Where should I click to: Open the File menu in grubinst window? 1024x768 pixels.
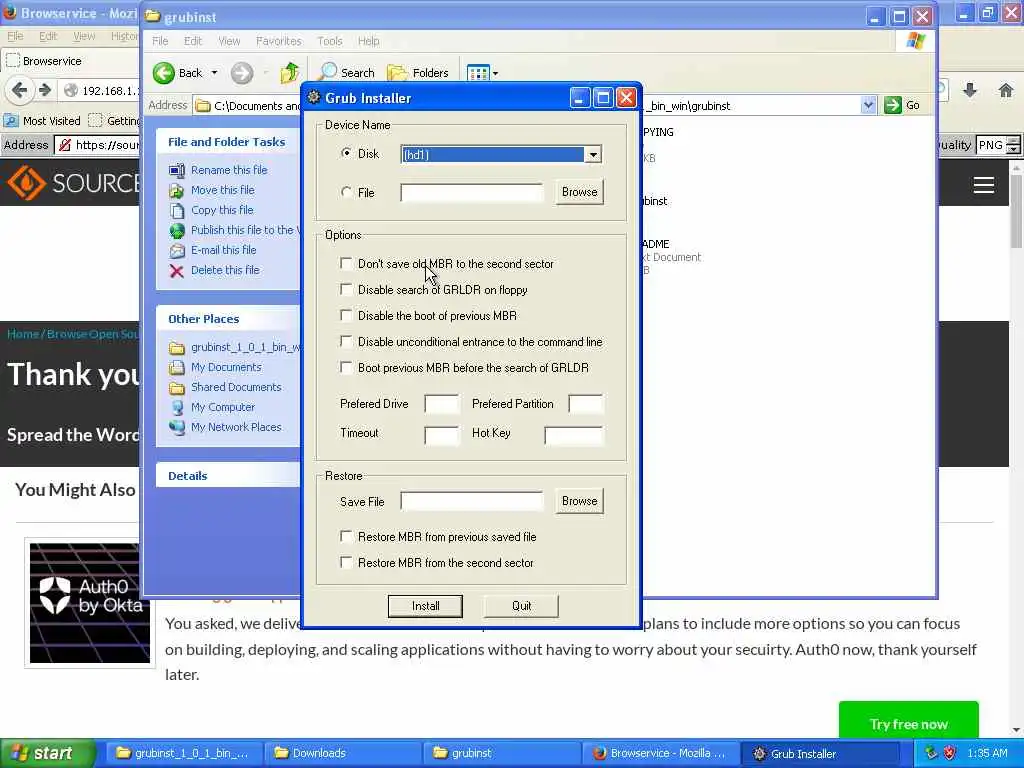pyautogui.click(x=160, y=41)
